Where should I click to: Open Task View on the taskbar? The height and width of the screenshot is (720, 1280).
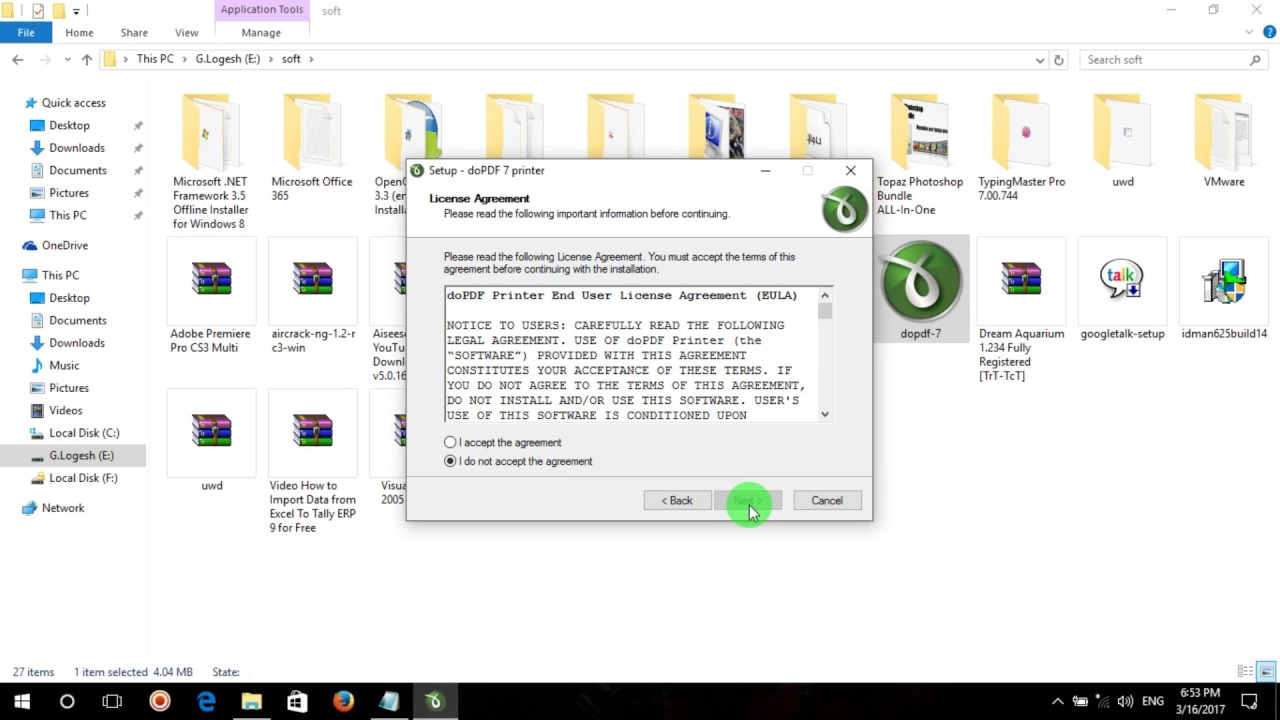(113, 701)
